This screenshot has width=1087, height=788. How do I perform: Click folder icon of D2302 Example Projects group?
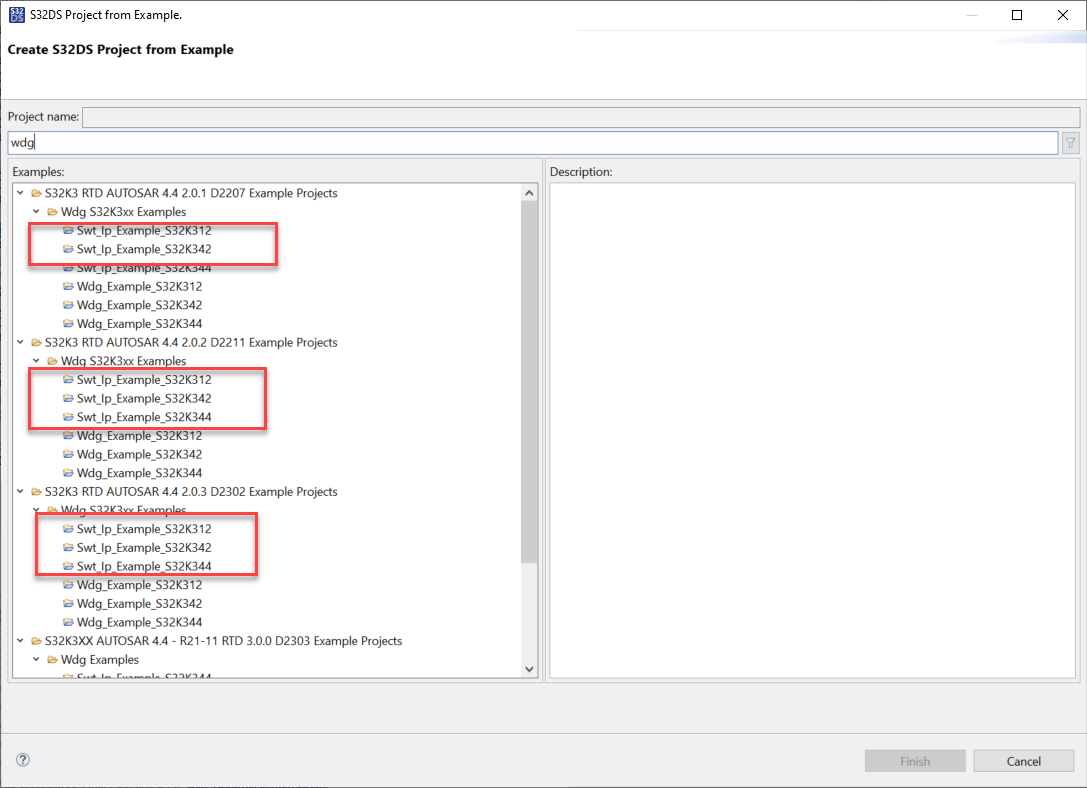37,491
